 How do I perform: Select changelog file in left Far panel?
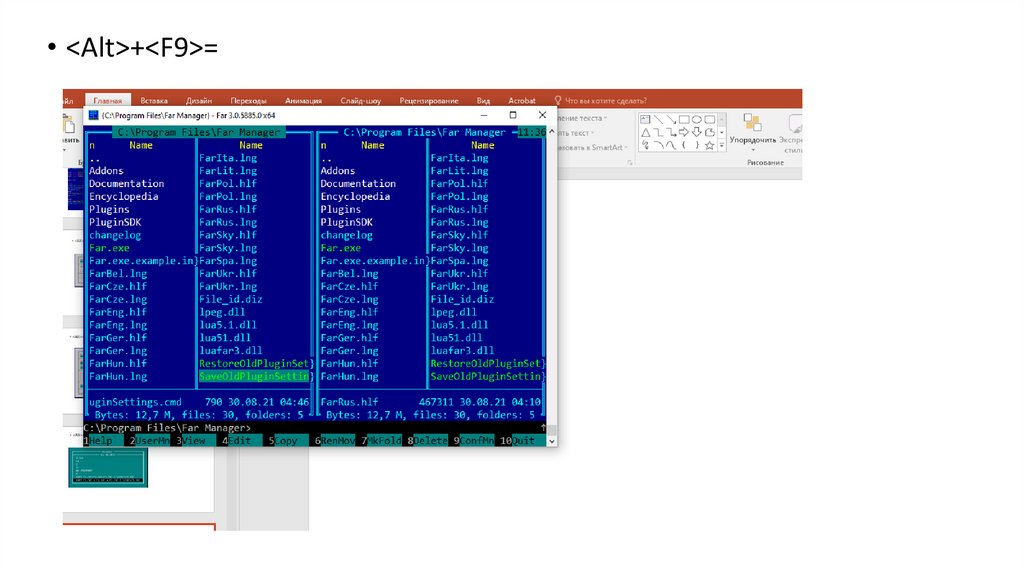coord(115,235)
